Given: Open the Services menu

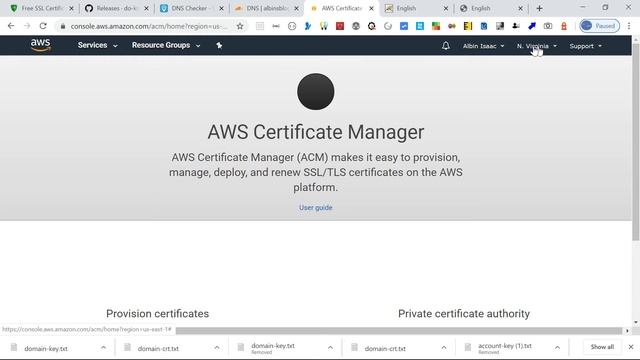Looking at the screenshot, I should pos(98,45).
